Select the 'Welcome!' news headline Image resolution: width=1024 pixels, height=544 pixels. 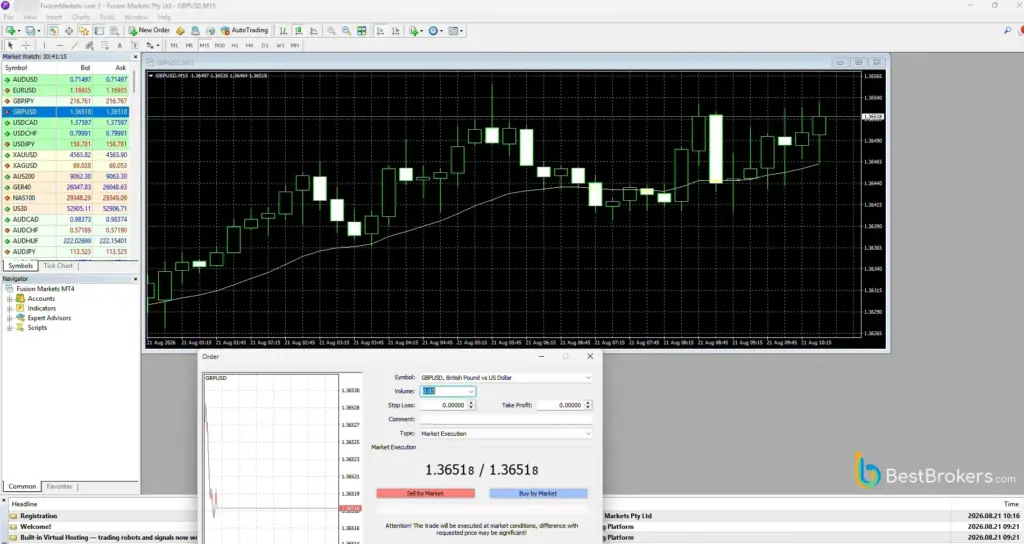[x=35, y=526]
